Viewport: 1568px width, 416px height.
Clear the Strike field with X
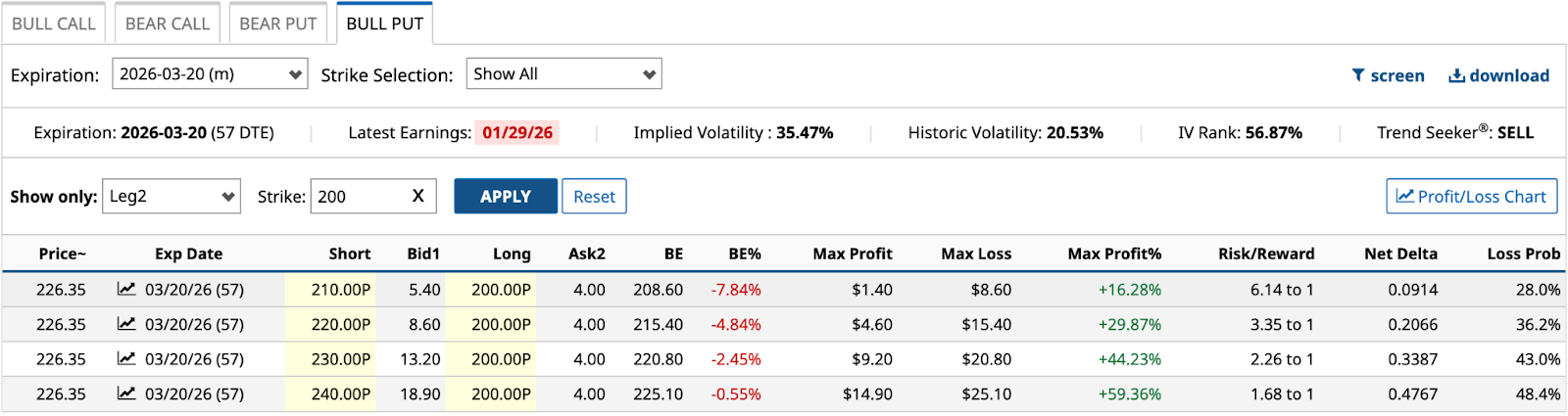[417, 196]
